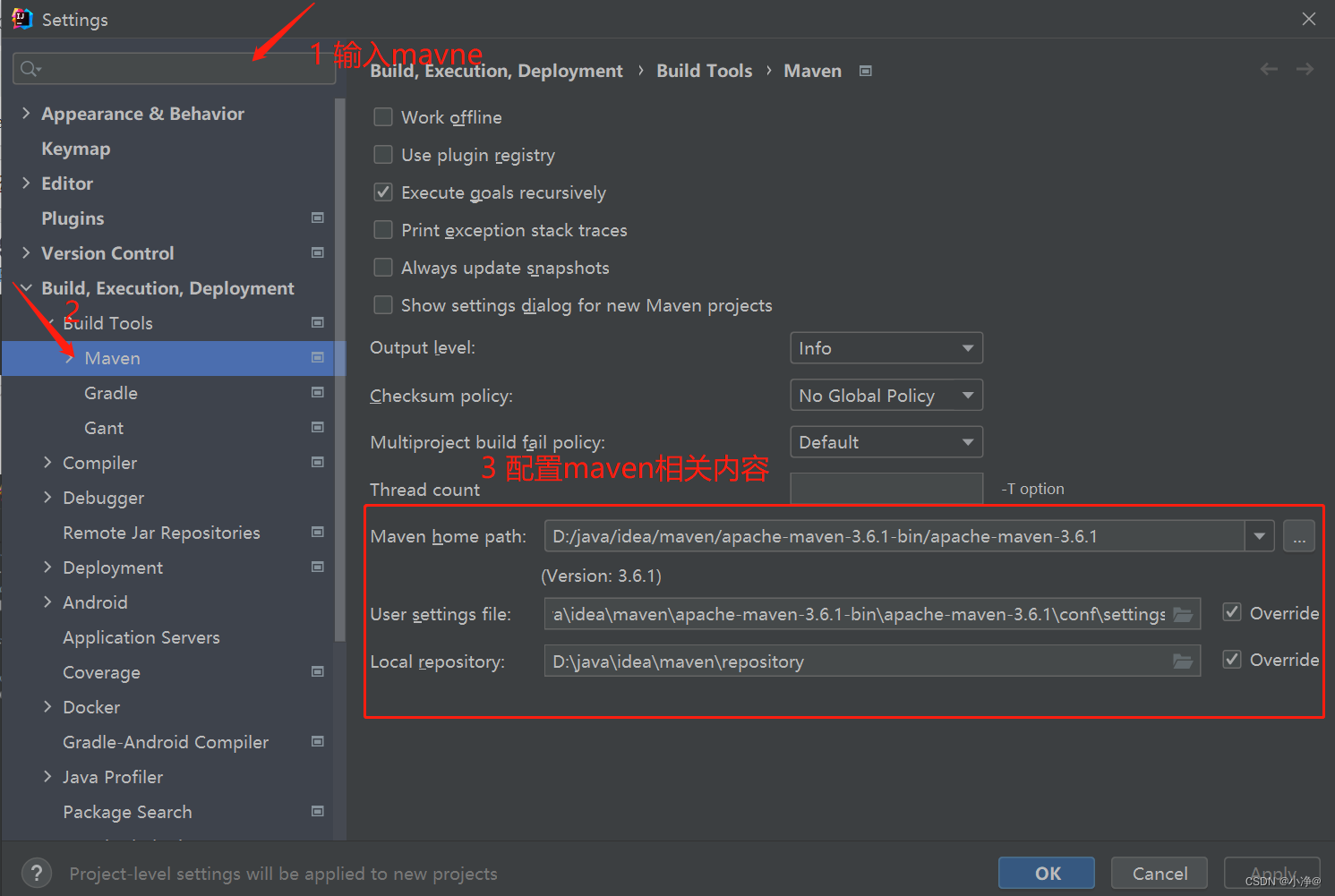The image size is (1335, 896).
Task: Click the browse (...) button for Maven home path
Action: pos(1299,536)
